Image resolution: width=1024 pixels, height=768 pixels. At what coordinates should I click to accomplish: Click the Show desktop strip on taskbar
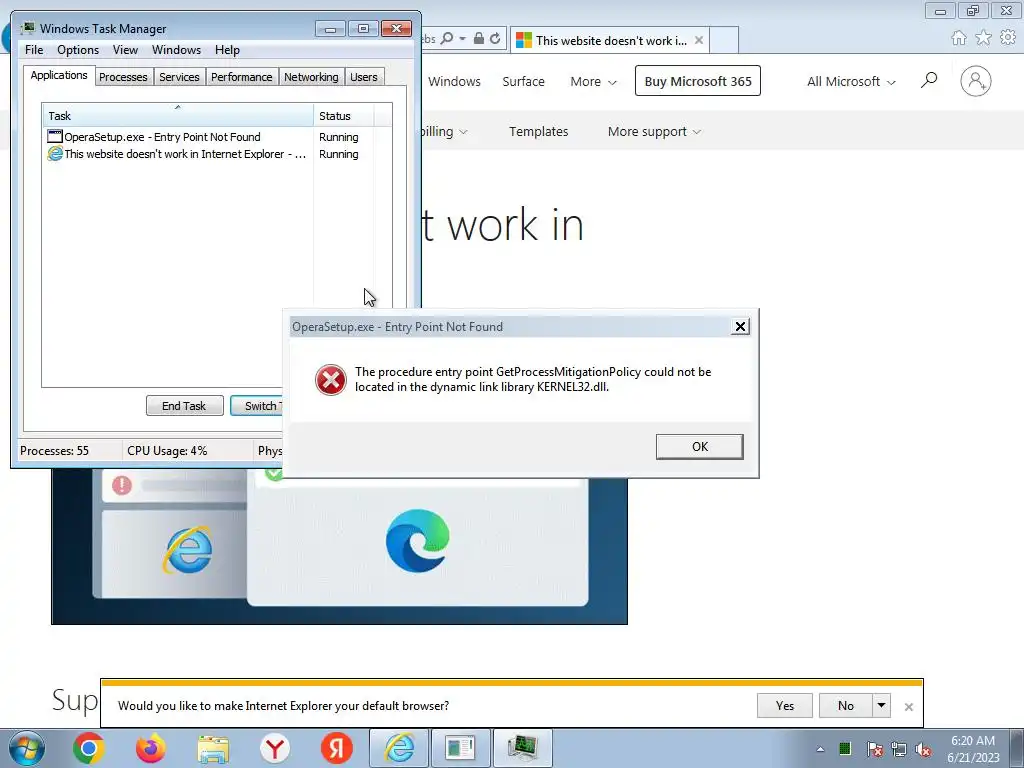[1017, 748]
